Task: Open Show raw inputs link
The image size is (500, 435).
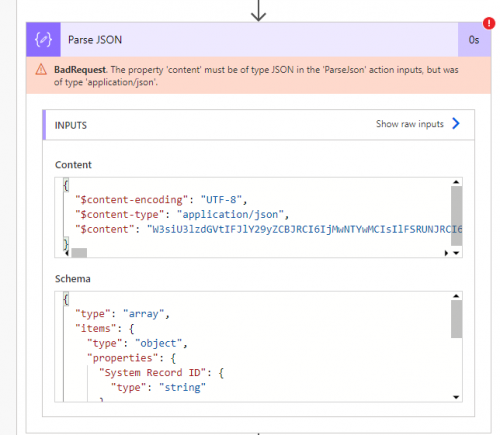Action: pyautogui.click(x=410, y=124)
